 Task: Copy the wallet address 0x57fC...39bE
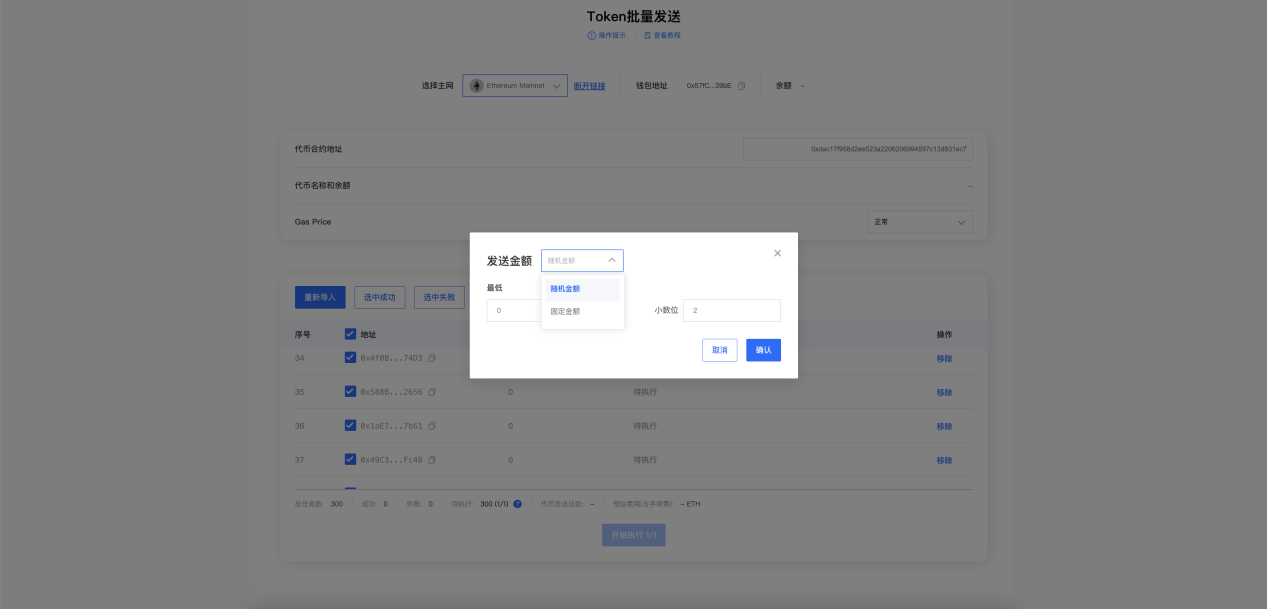741,86
